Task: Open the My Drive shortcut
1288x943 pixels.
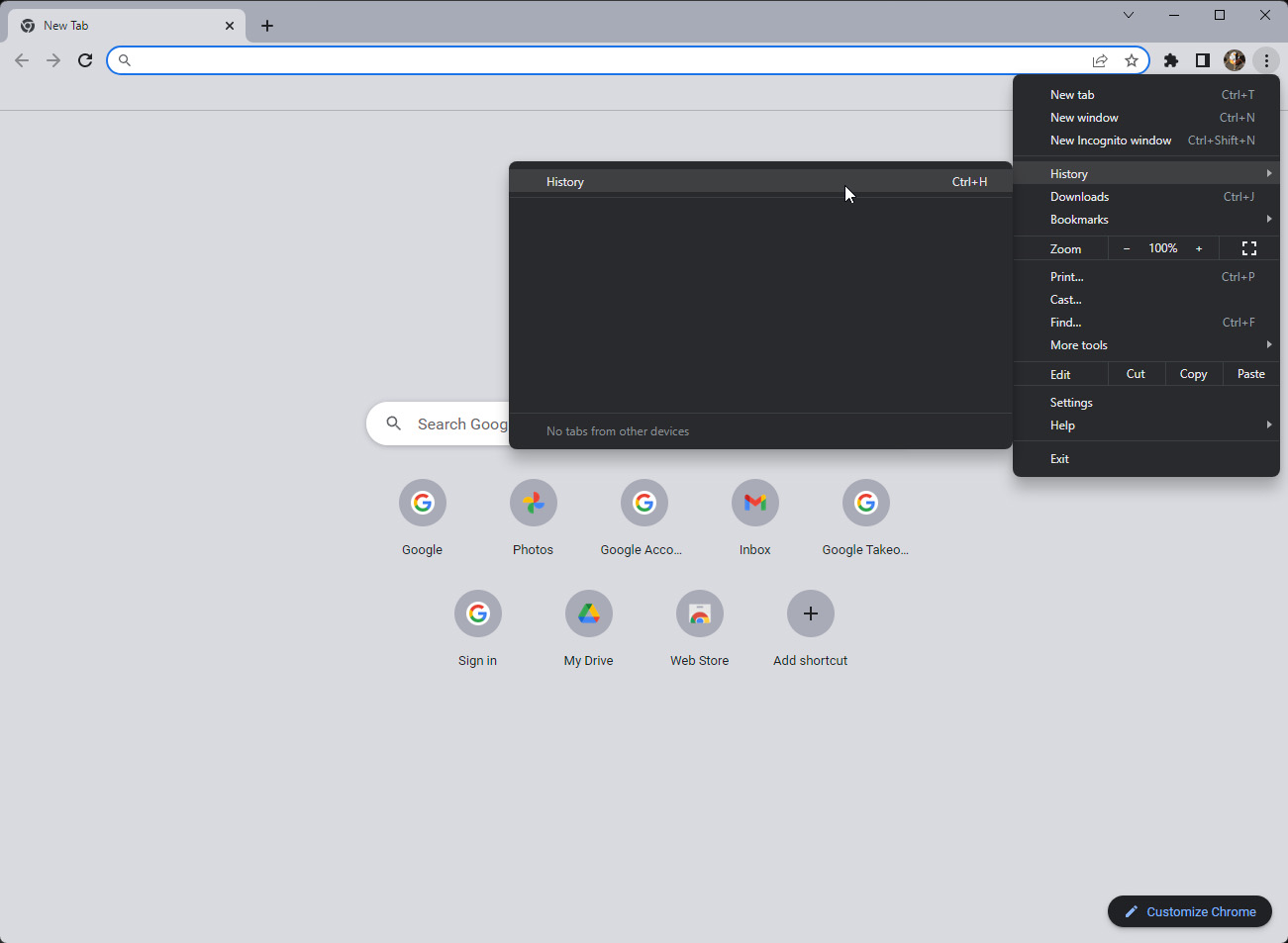Action: (x=588, y=614)
